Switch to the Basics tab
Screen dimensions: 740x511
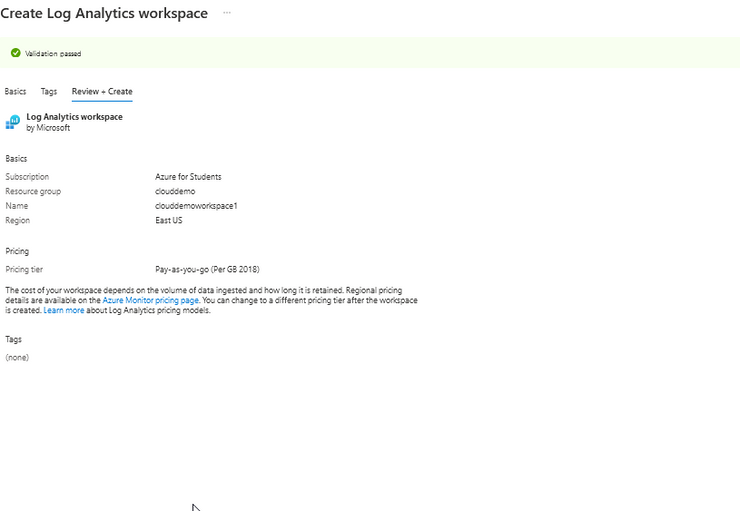point(15,92)
